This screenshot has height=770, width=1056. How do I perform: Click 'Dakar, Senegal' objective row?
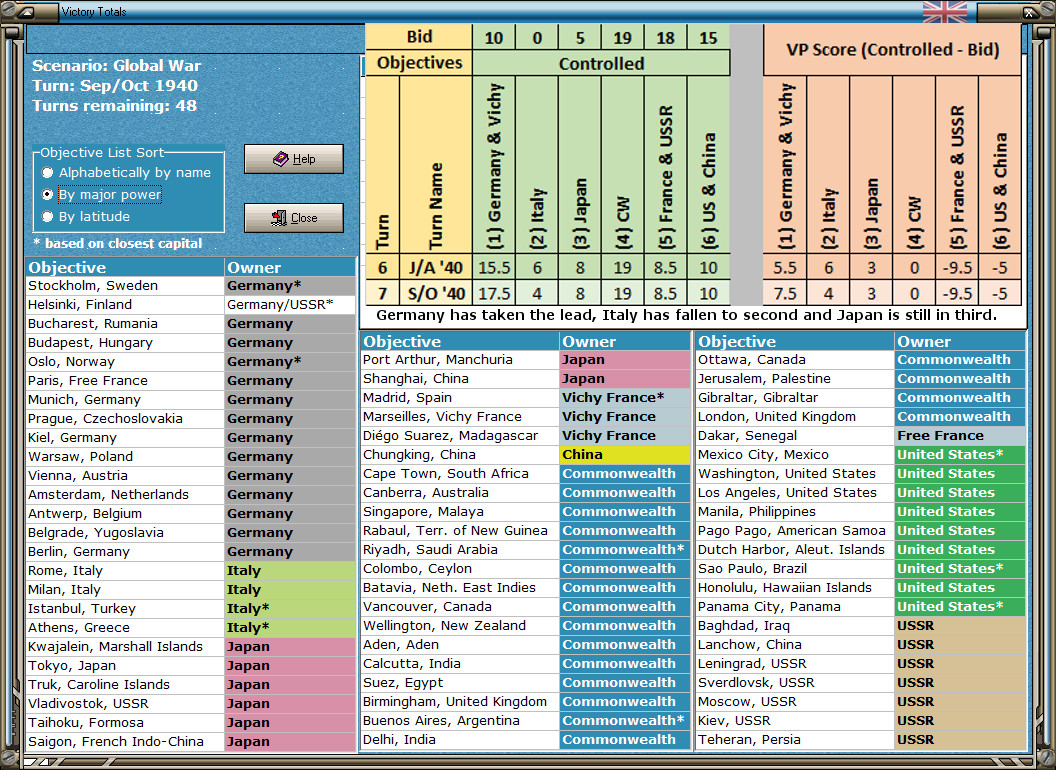[x=861, y=435]
